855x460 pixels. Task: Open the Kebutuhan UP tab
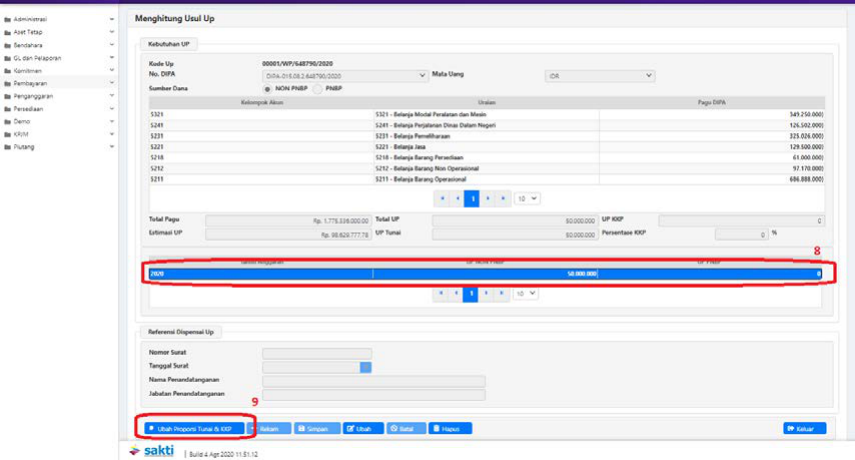(173, 44)
